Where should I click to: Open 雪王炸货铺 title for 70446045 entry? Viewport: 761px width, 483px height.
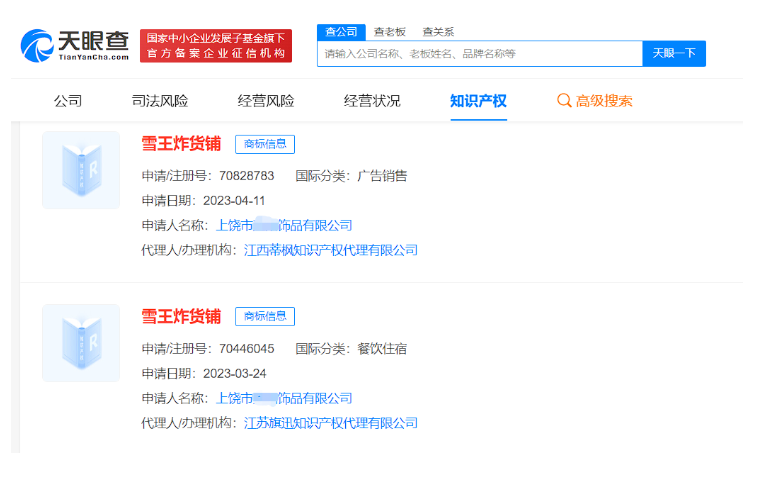click(181, 316)
